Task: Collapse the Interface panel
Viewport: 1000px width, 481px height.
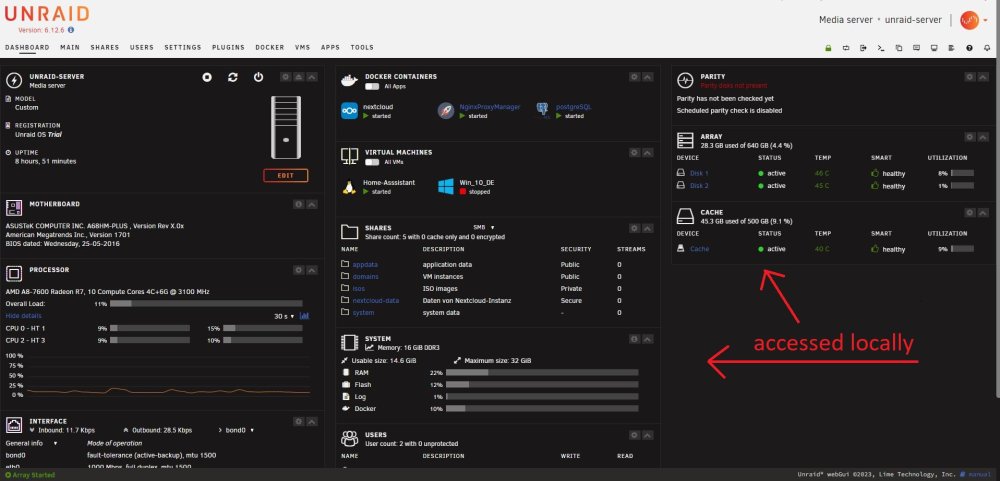Action: [312, 422]
